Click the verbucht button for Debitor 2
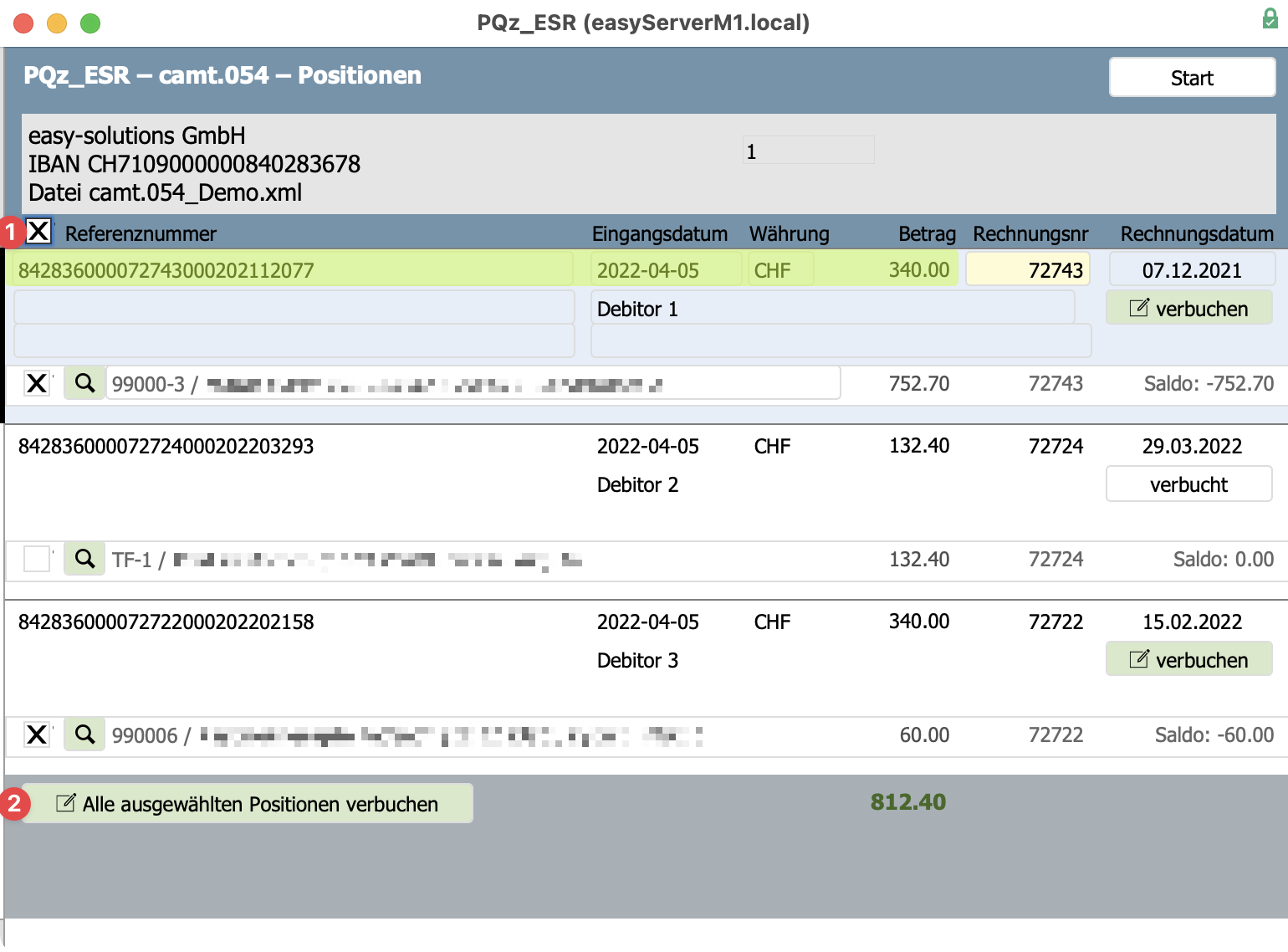The image size is (1288, 952). tap(1189, 484)
